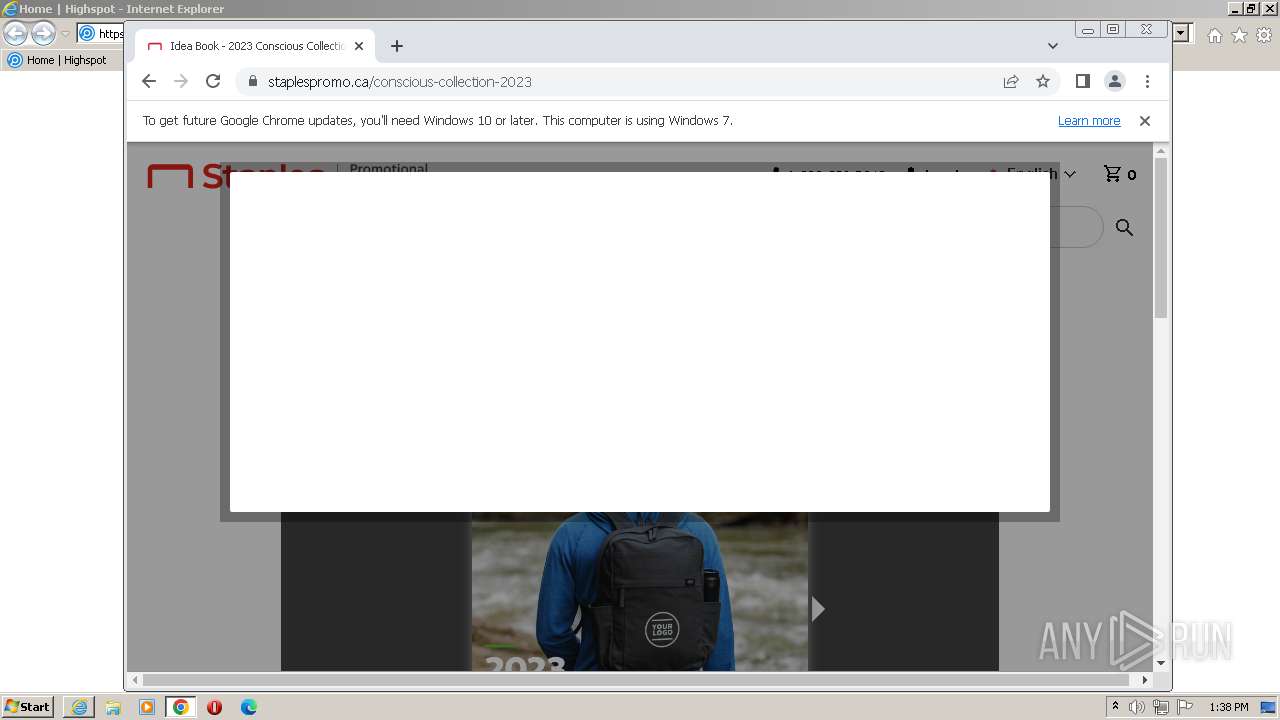Open the volume speaker icon in tray
1280x720 pixels.
point(1137,707)
